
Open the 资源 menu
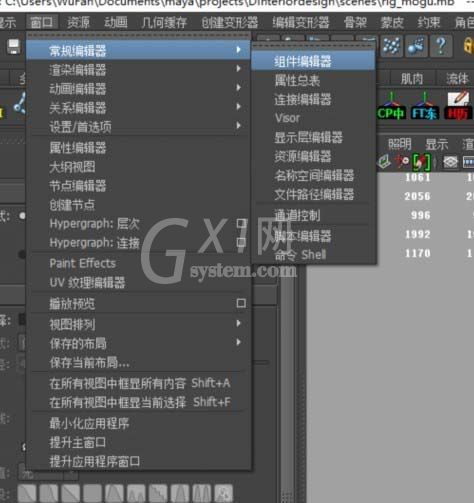click(x=79, y=22)
